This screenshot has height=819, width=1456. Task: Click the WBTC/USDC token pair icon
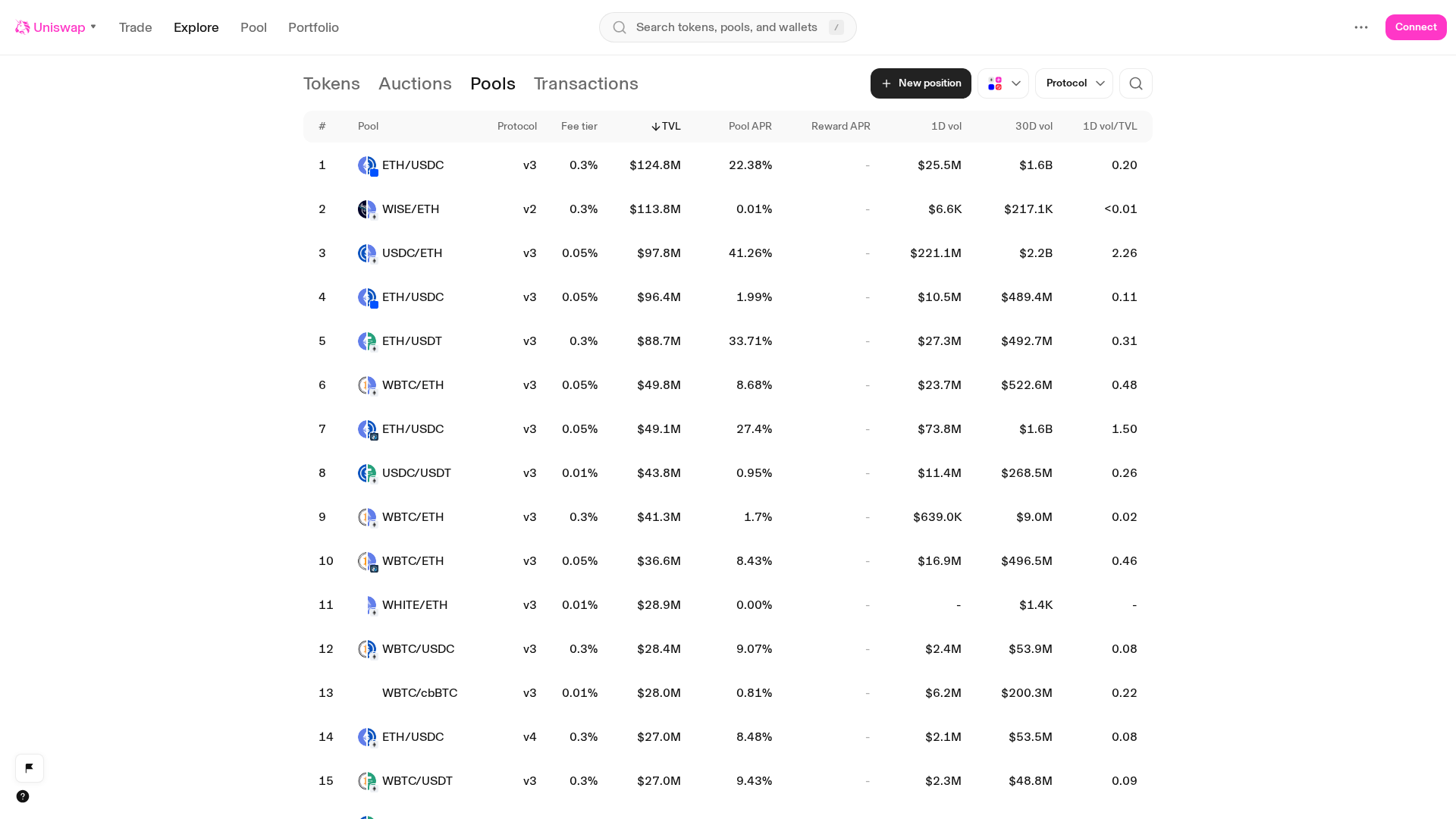point(367,649)
